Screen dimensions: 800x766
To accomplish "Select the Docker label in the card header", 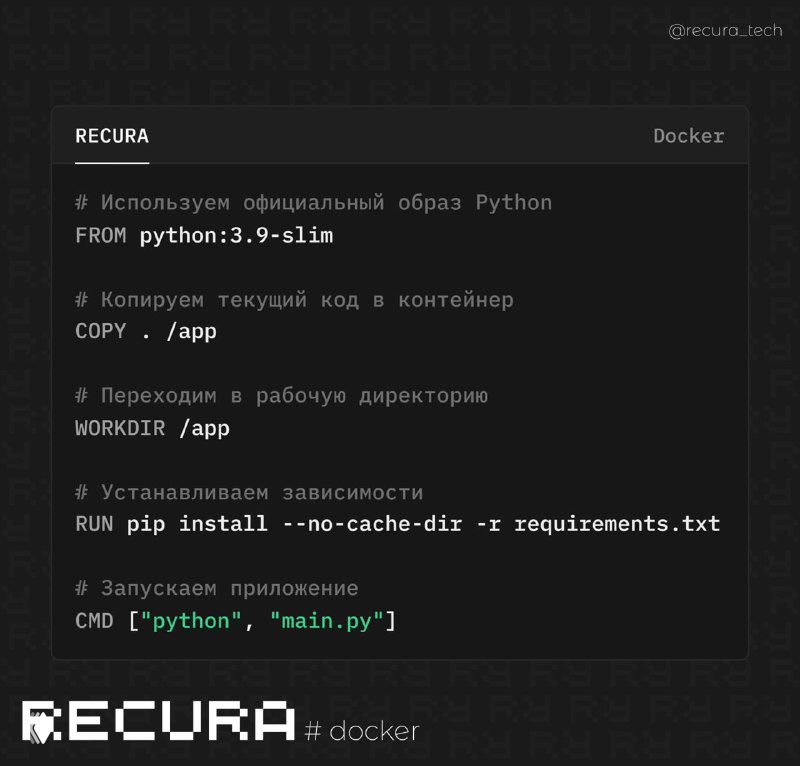I will point(688,135).
